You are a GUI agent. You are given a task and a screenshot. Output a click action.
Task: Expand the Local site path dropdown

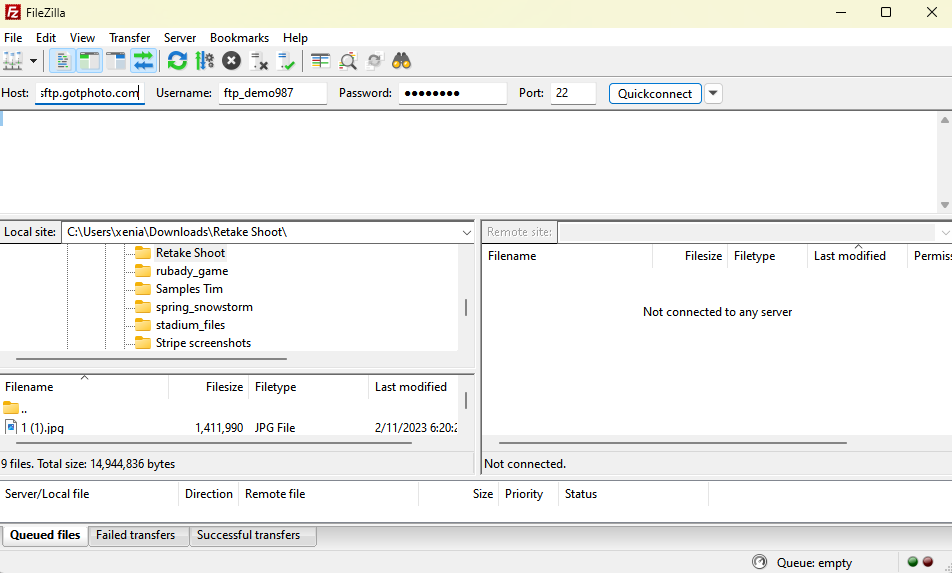[466, 232]
